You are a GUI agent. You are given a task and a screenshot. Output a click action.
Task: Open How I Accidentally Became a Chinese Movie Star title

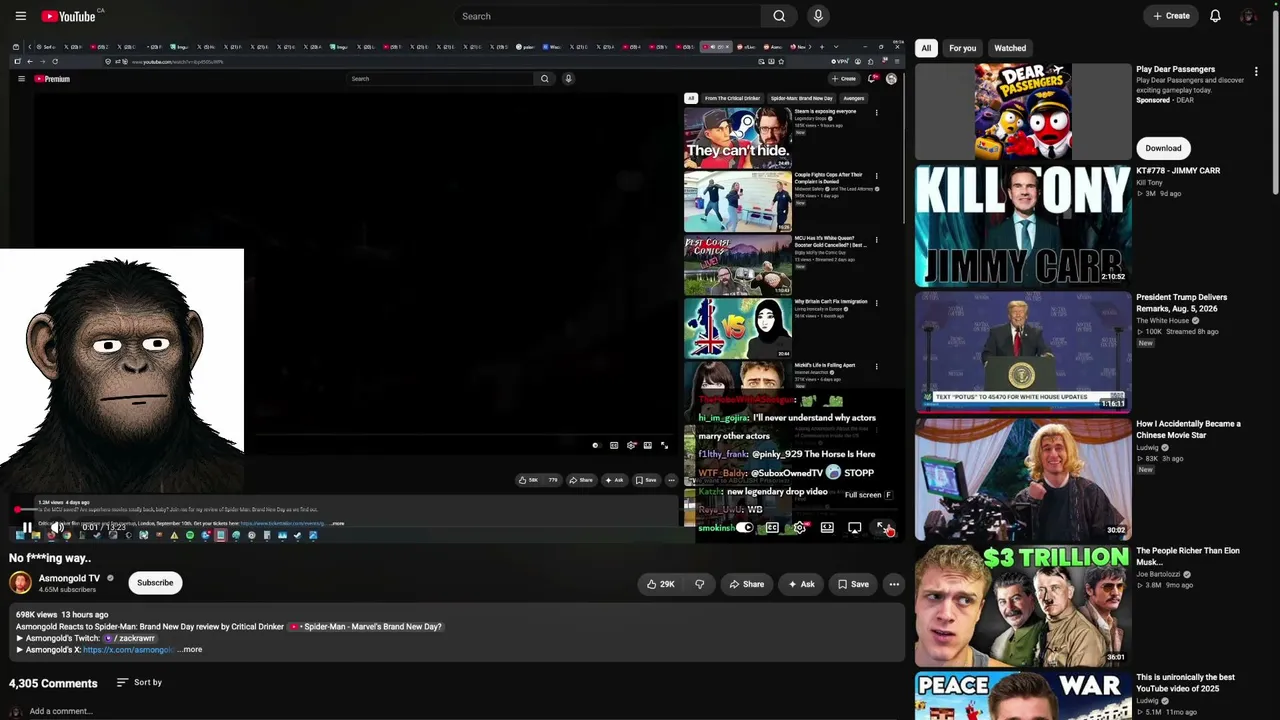click(x=1188, y=430)
